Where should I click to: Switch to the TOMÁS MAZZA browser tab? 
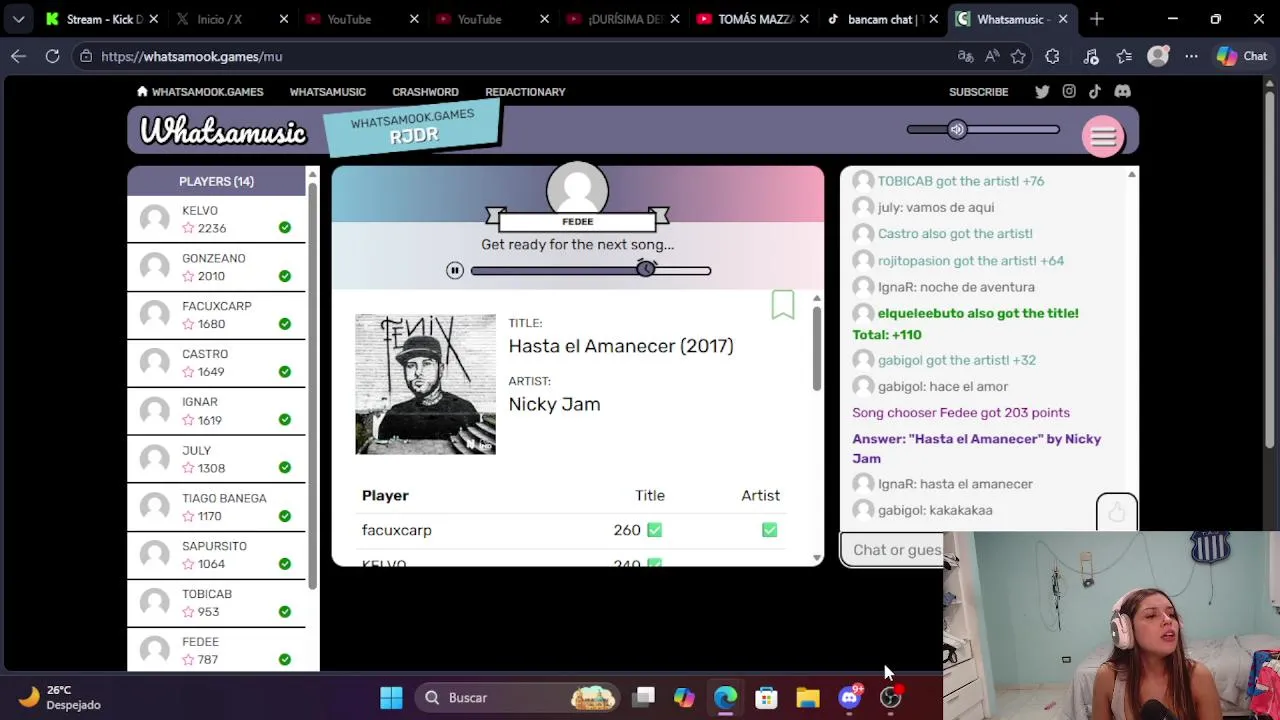click(x=754, y=19)
